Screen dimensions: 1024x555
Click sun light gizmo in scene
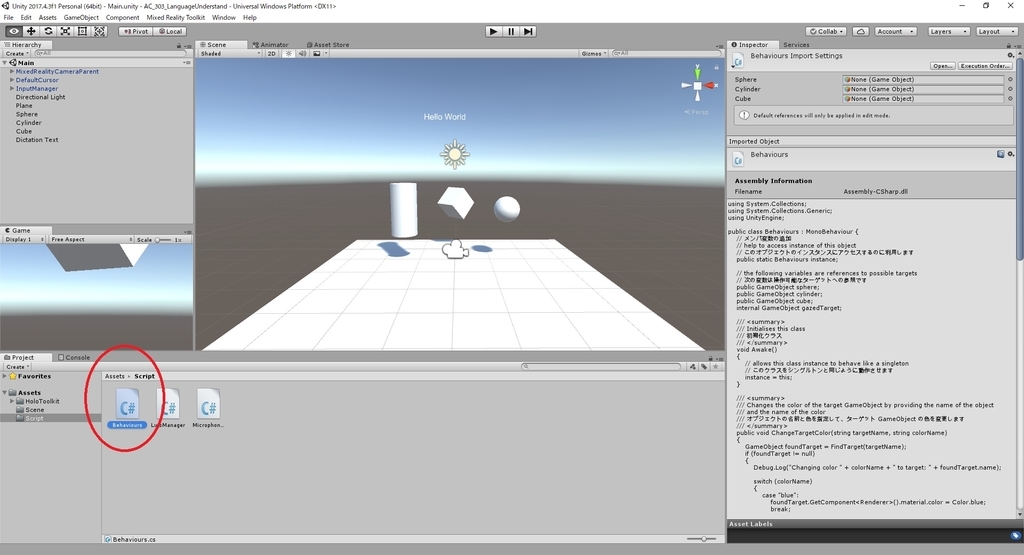[x=455, y=155]
